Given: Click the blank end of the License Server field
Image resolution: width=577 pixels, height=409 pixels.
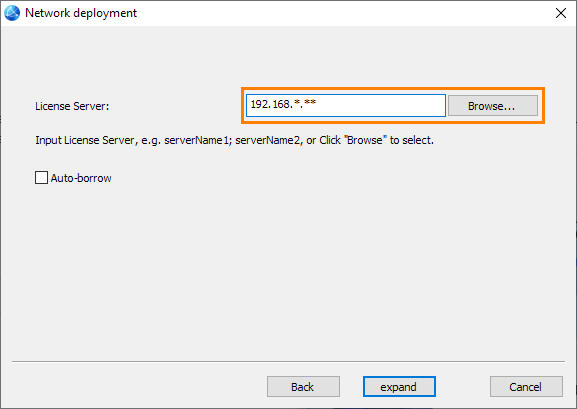Looking at the screenshot, I should pos(383,106).
